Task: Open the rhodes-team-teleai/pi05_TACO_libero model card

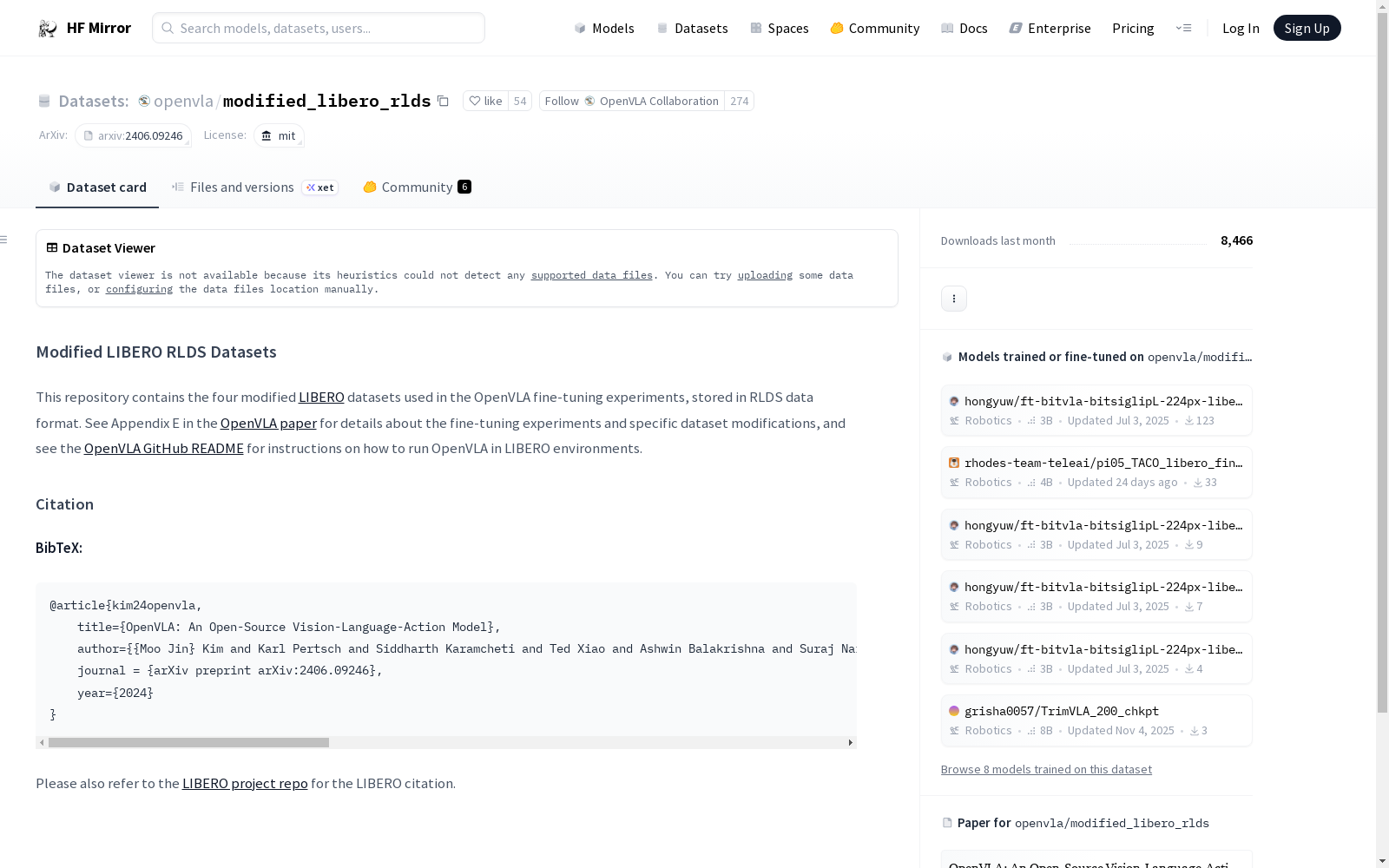Action: pyautogui.click(x=1096, y=472)
